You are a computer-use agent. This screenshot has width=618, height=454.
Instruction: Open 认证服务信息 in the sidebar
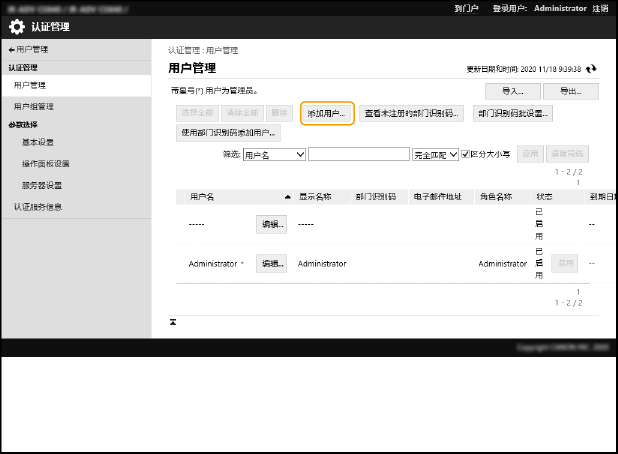[x=38, y=207]
